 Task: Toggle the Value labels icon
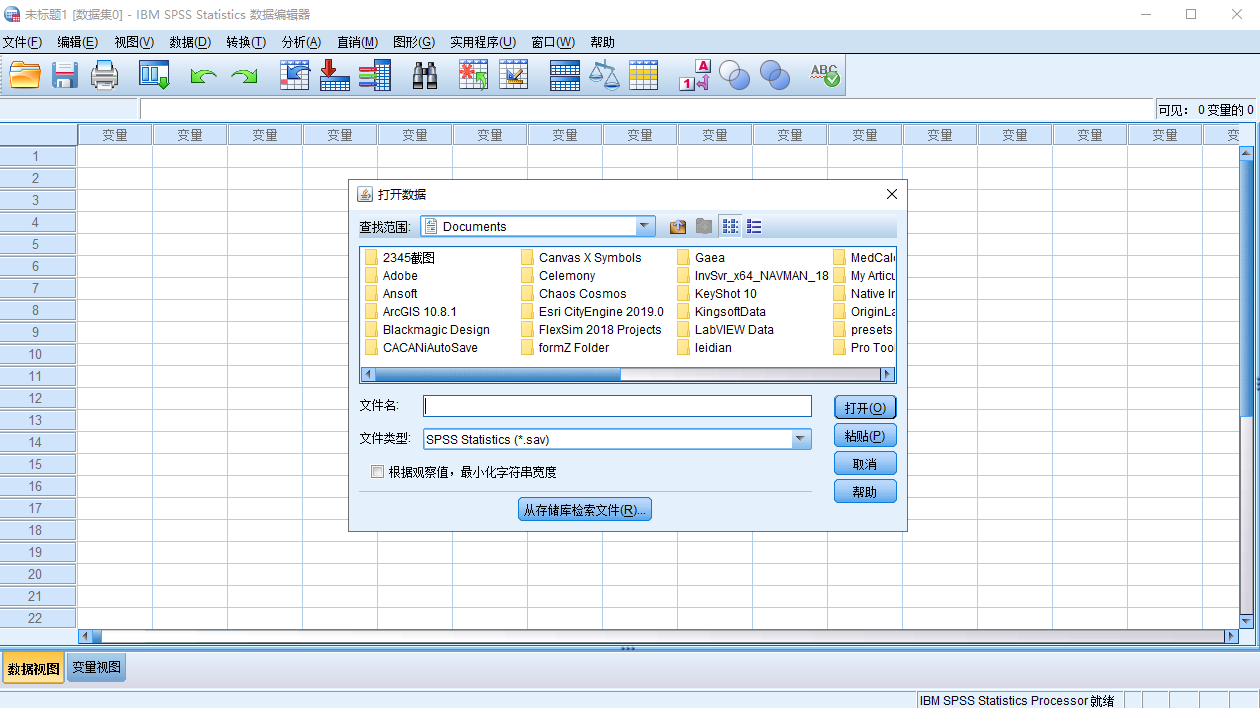coord(694,75)
